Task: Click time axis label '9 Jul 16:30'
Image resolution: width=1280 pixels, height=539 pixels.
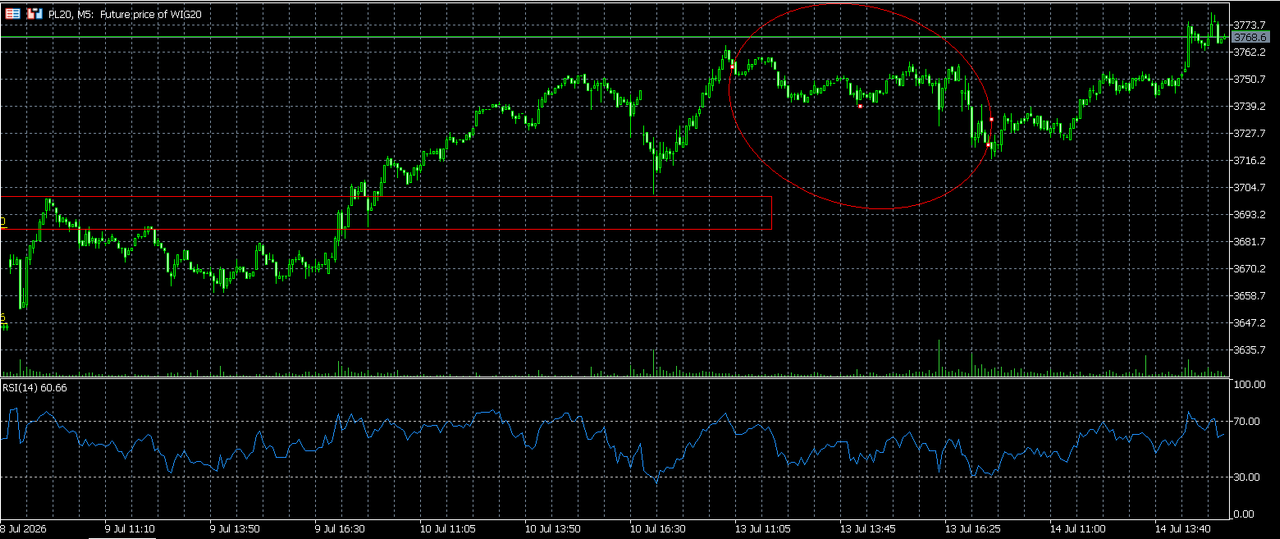Action: 340,527
